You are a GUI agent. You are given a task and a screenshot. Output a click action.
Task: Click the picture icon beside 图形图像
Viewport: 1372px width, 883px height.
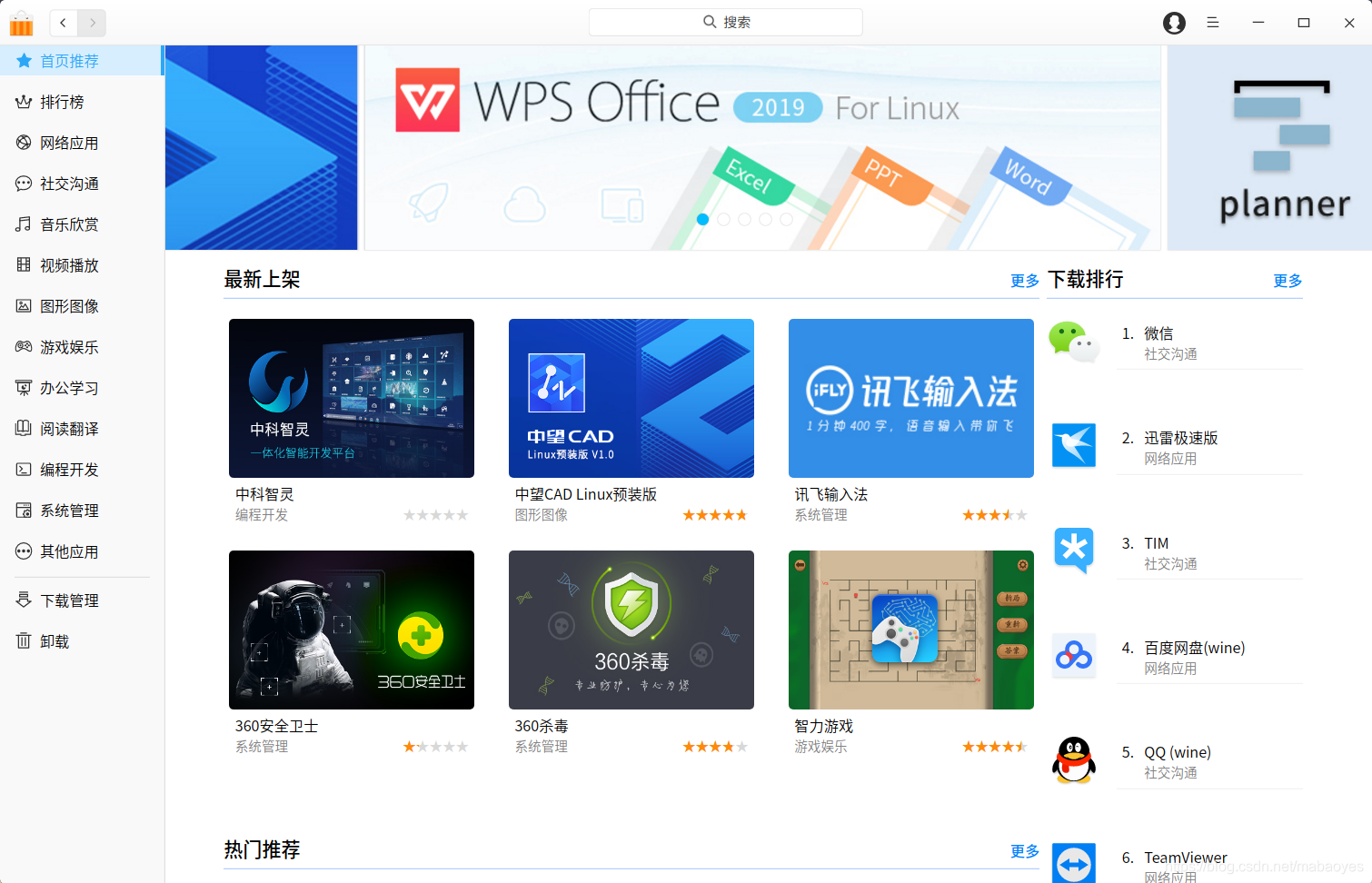(24, 306)
